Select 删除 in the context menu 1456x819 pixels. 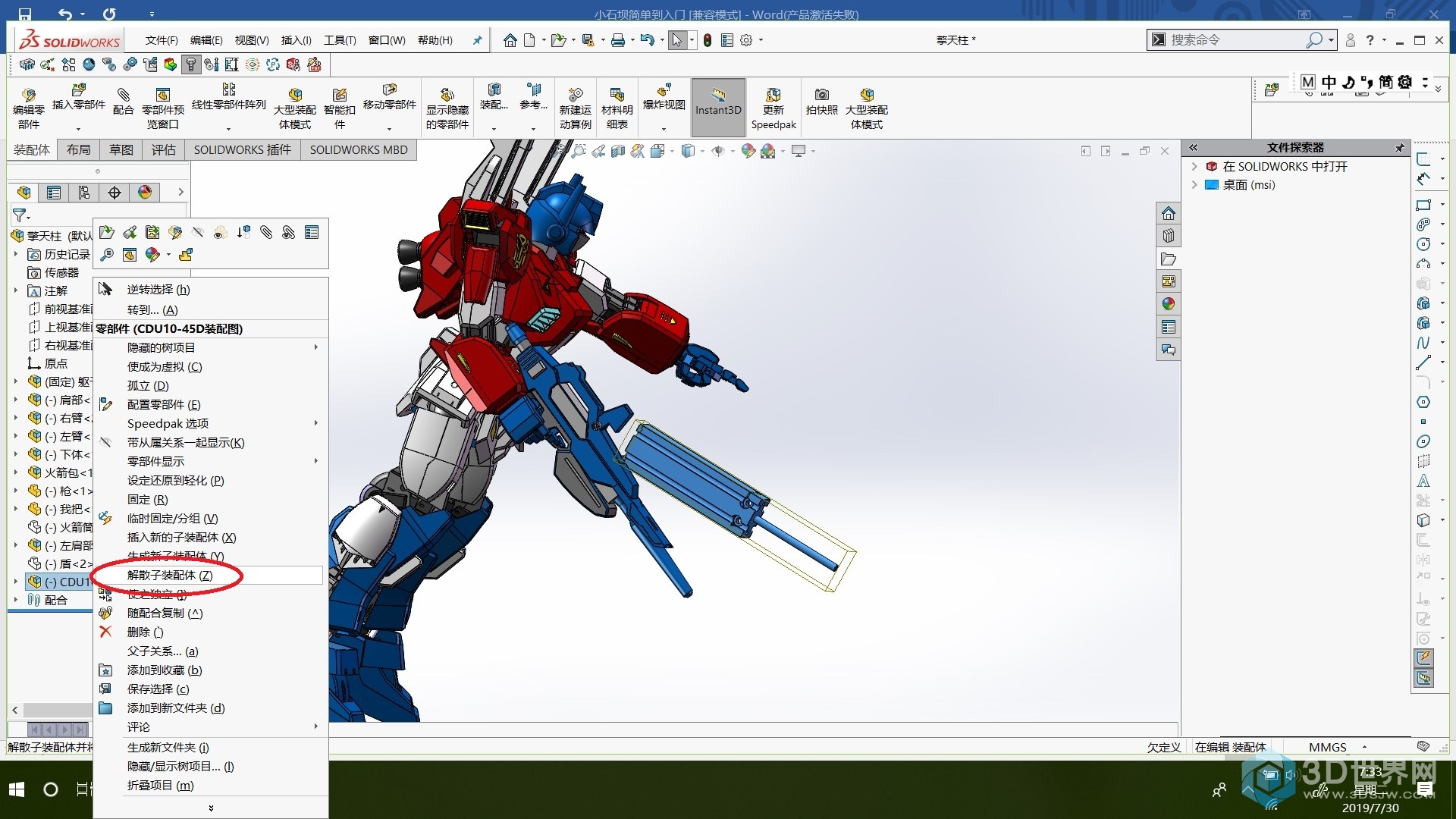[211, 632]
